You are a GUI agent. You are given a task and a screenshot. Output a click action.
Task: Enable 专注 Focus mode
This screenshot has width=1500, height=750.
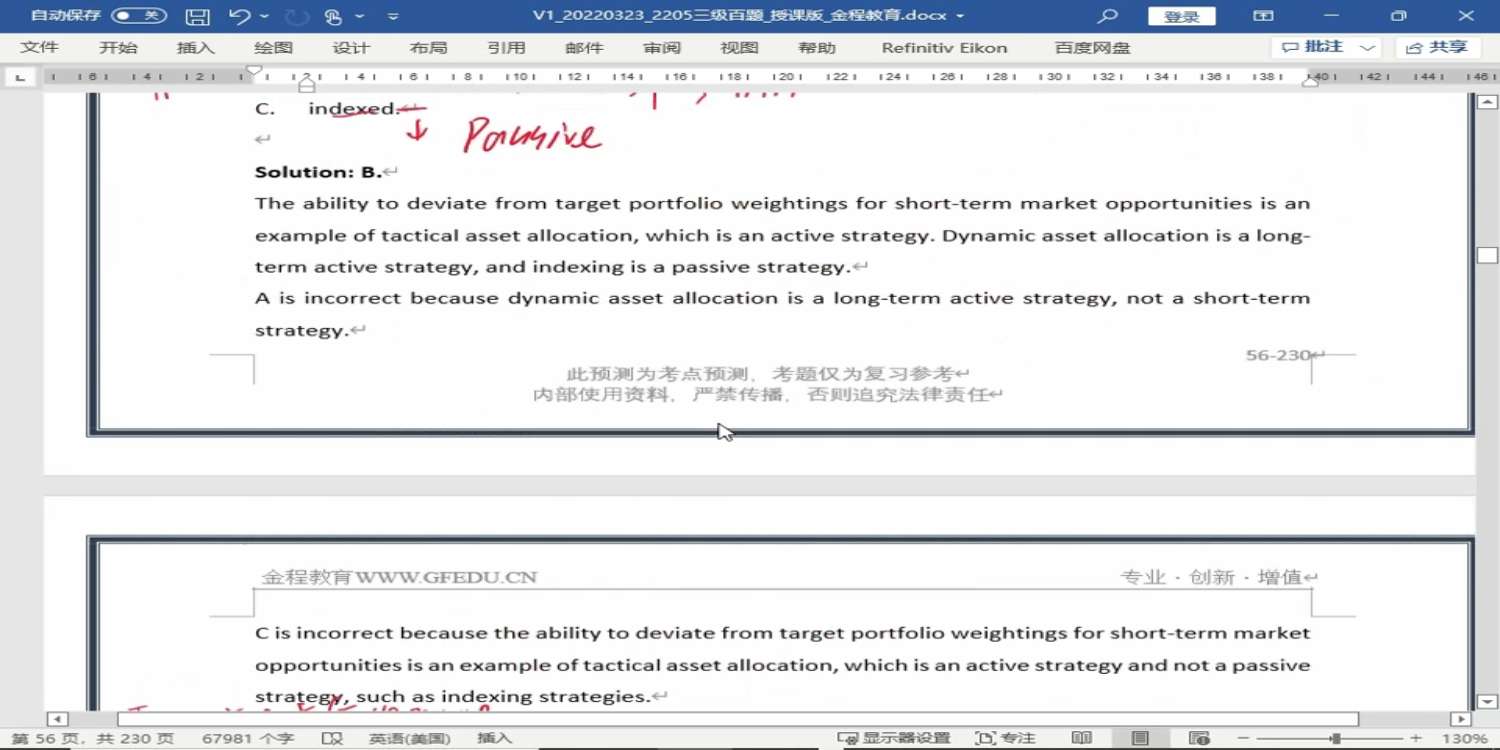click(1005, 738)
